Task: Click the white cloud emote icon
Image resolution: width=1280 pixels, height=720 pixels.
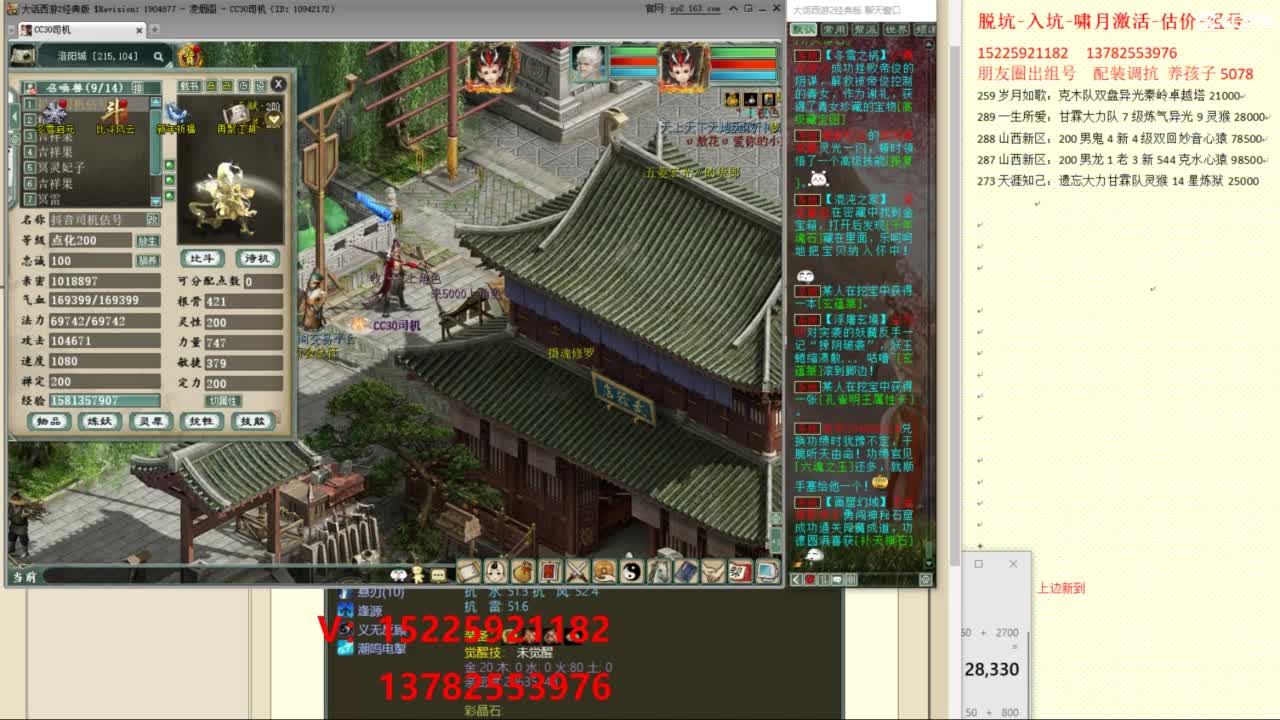Action: [399, 575]
